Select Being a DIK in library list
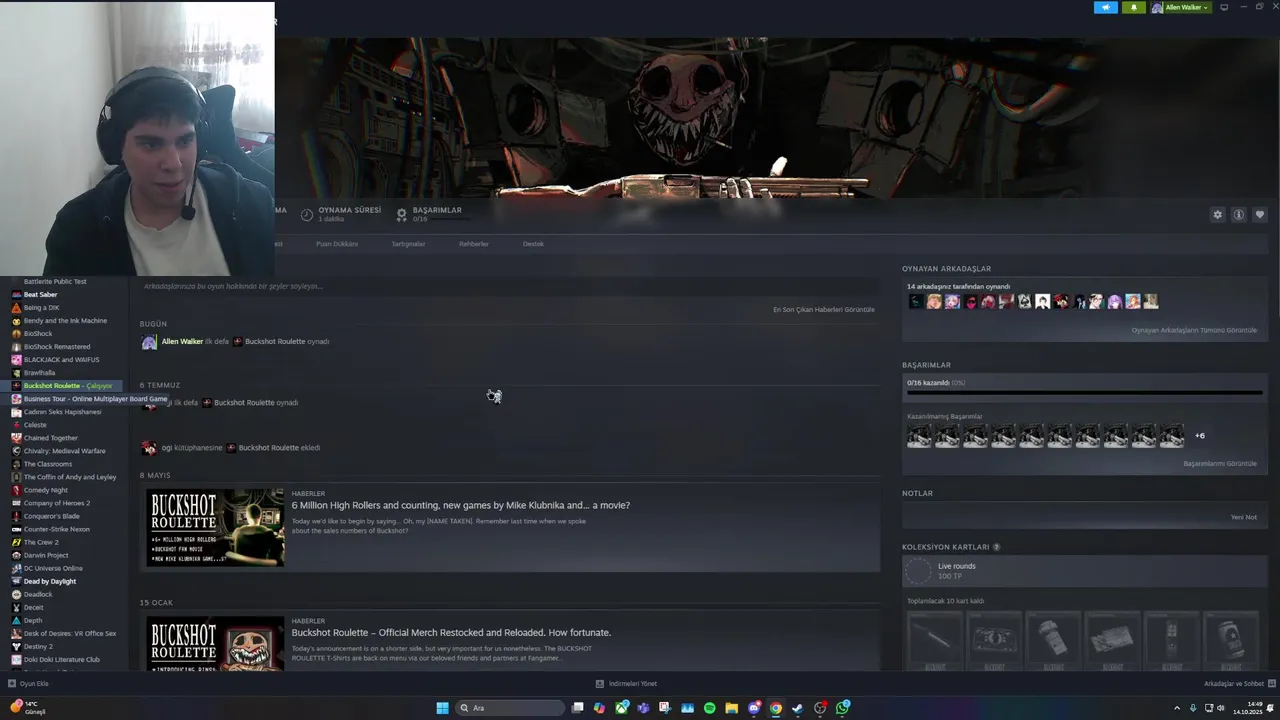1280x720 pixels. [41, 308]
